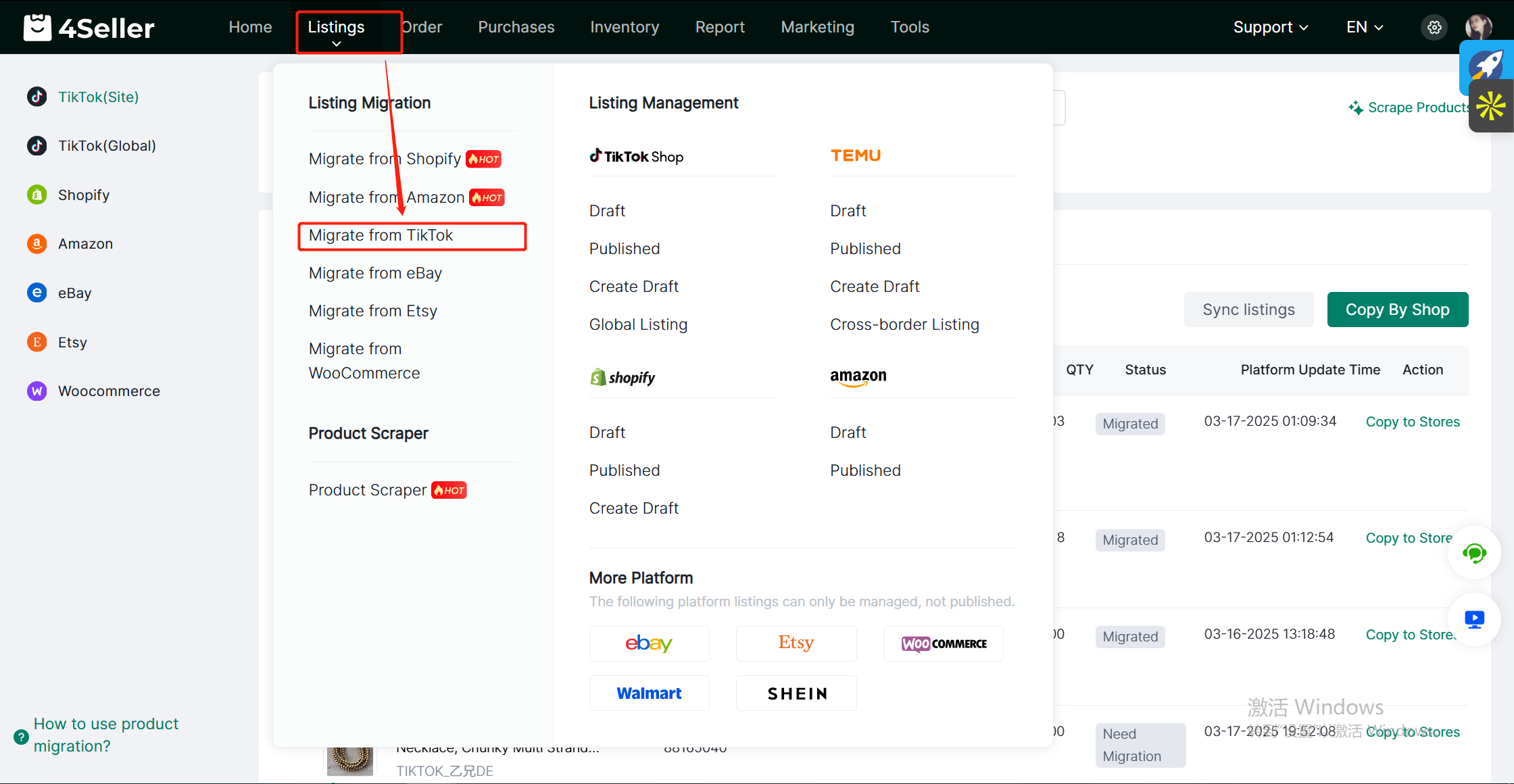Image resolution: width=1514 pixels, height=784 pixels.
Task: Click the TikTok(Global) sidebar icon
Action: point(37,145)
